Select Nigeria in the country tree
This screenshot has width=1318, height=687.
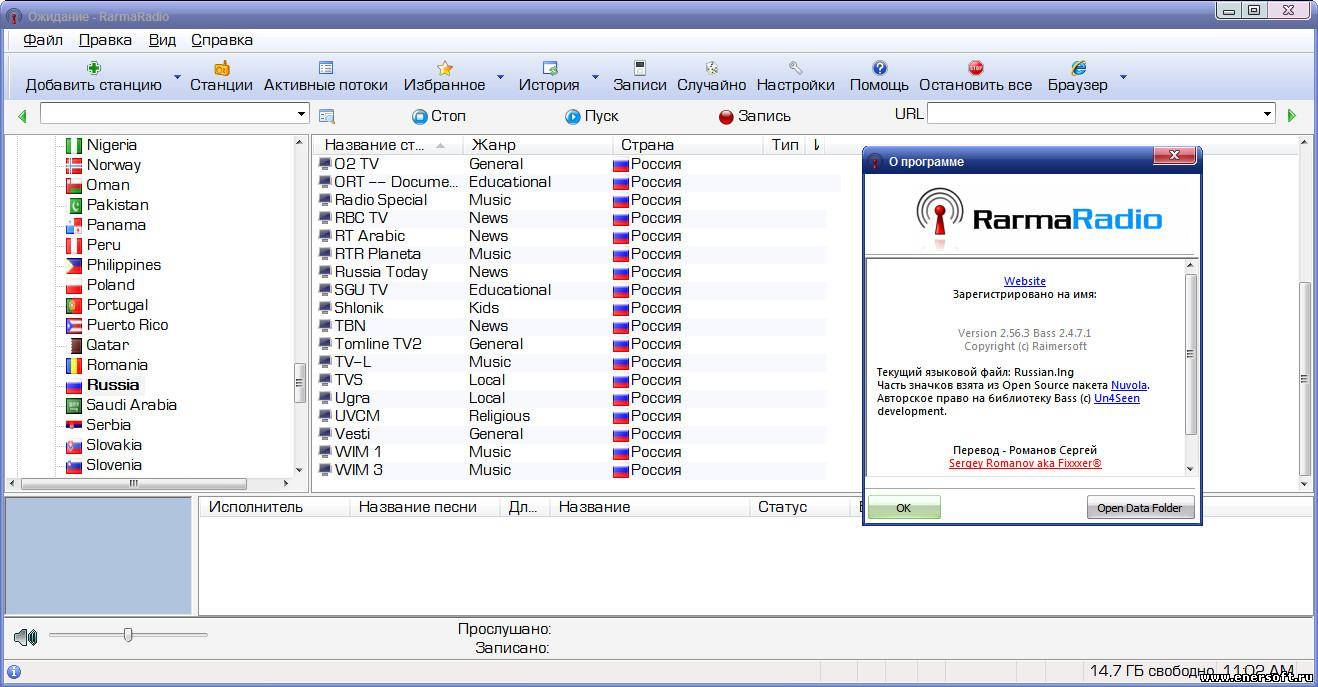[x=111, y=145]
